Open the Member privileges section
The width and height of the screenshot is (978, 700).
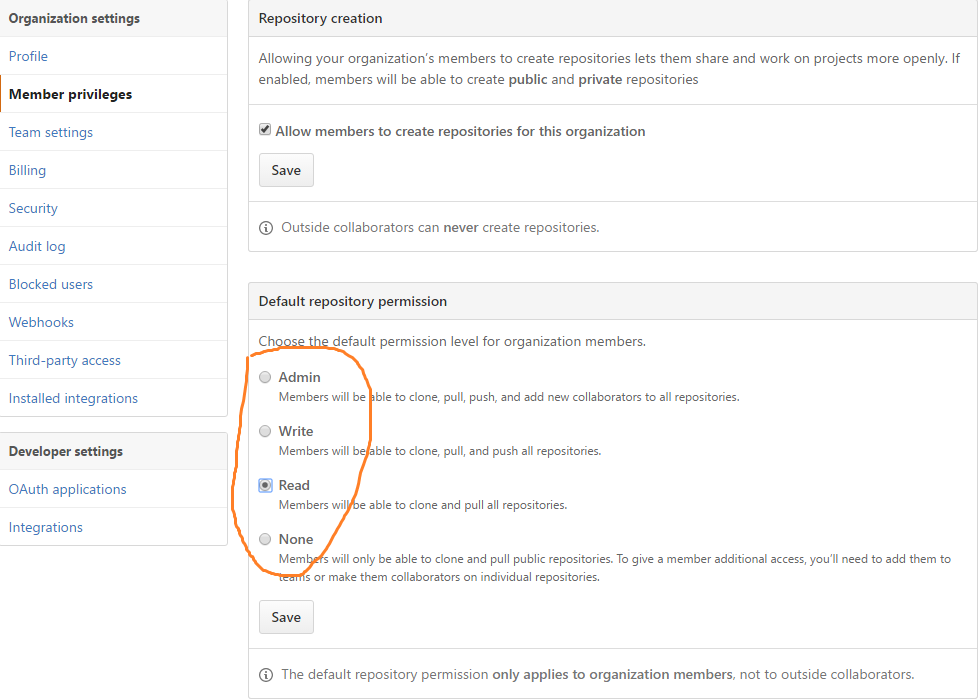[70, 94]
